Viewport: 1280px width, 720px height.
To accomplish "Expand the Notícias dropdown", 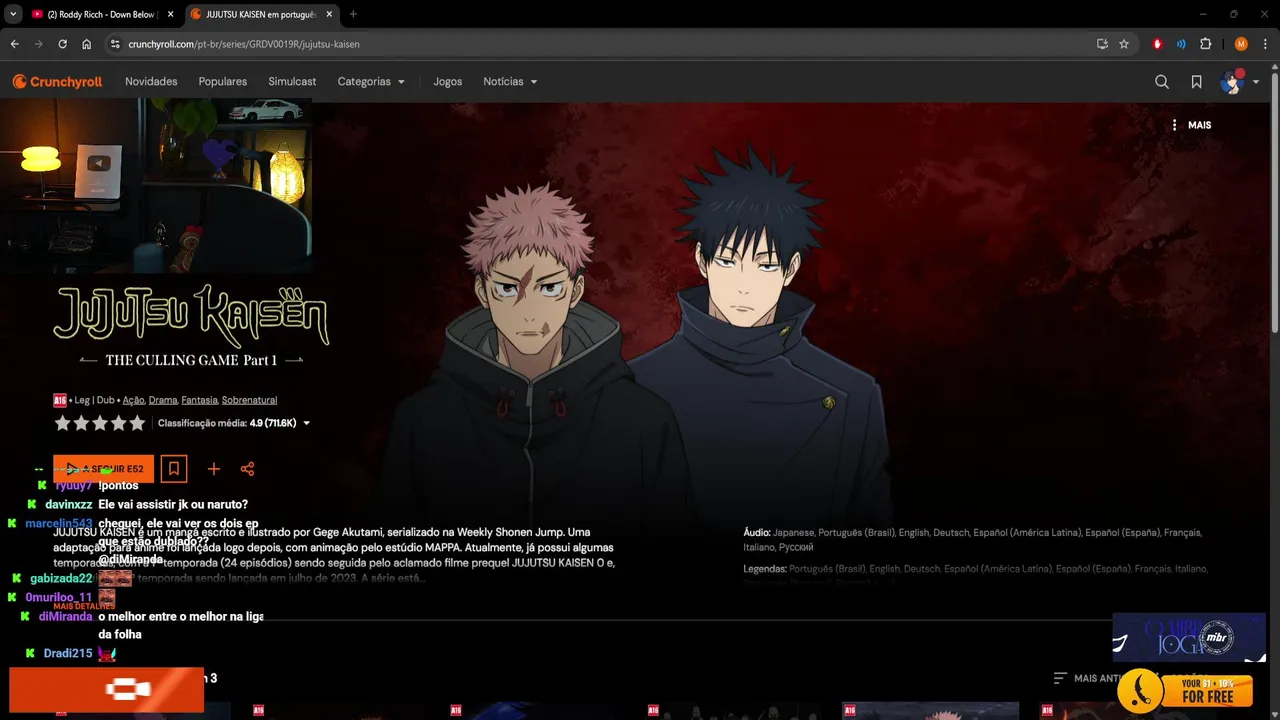I will [510, 82].
